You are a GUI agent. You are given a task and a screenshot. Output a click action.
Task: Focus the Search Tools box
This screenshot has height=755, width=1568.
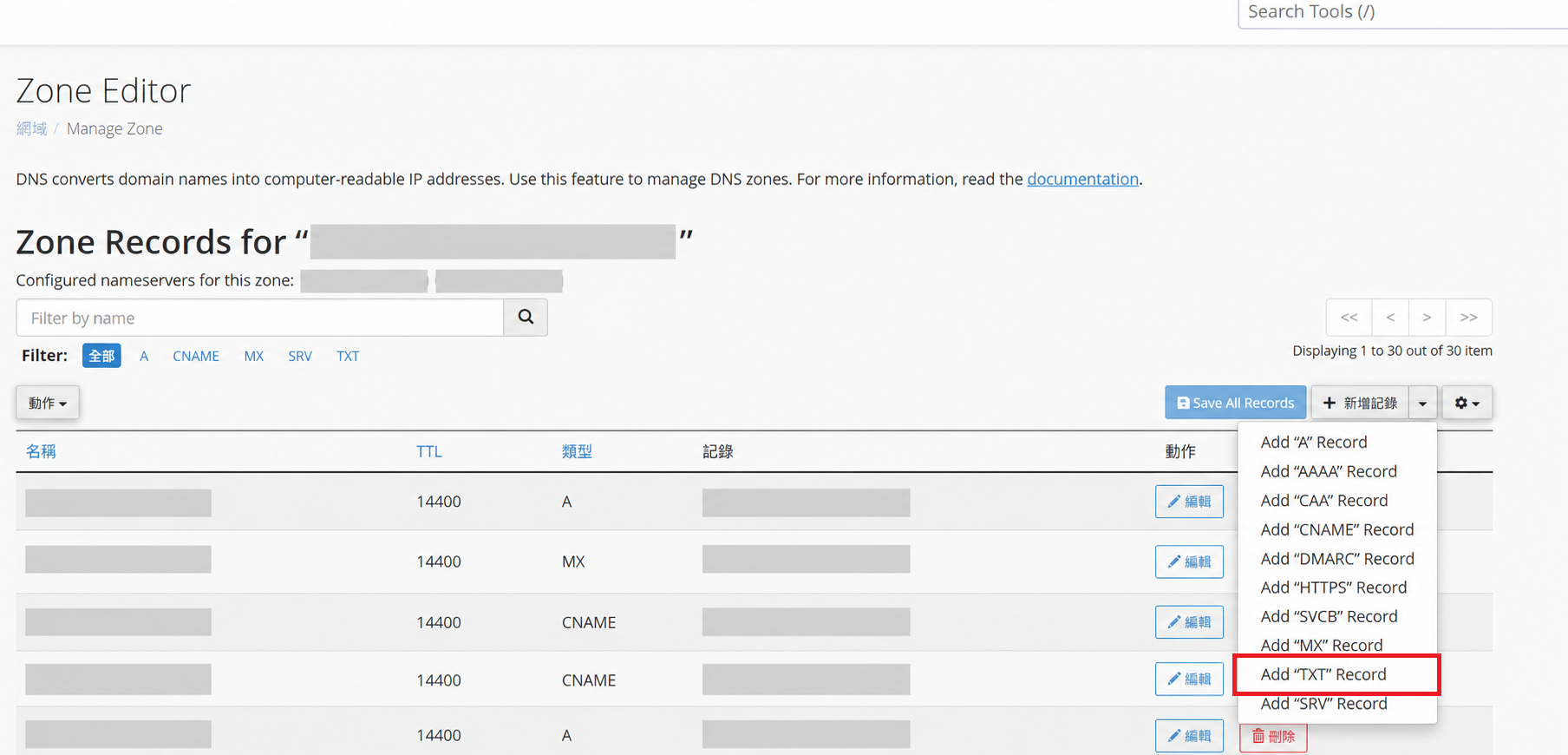(x=1402, y=12)
